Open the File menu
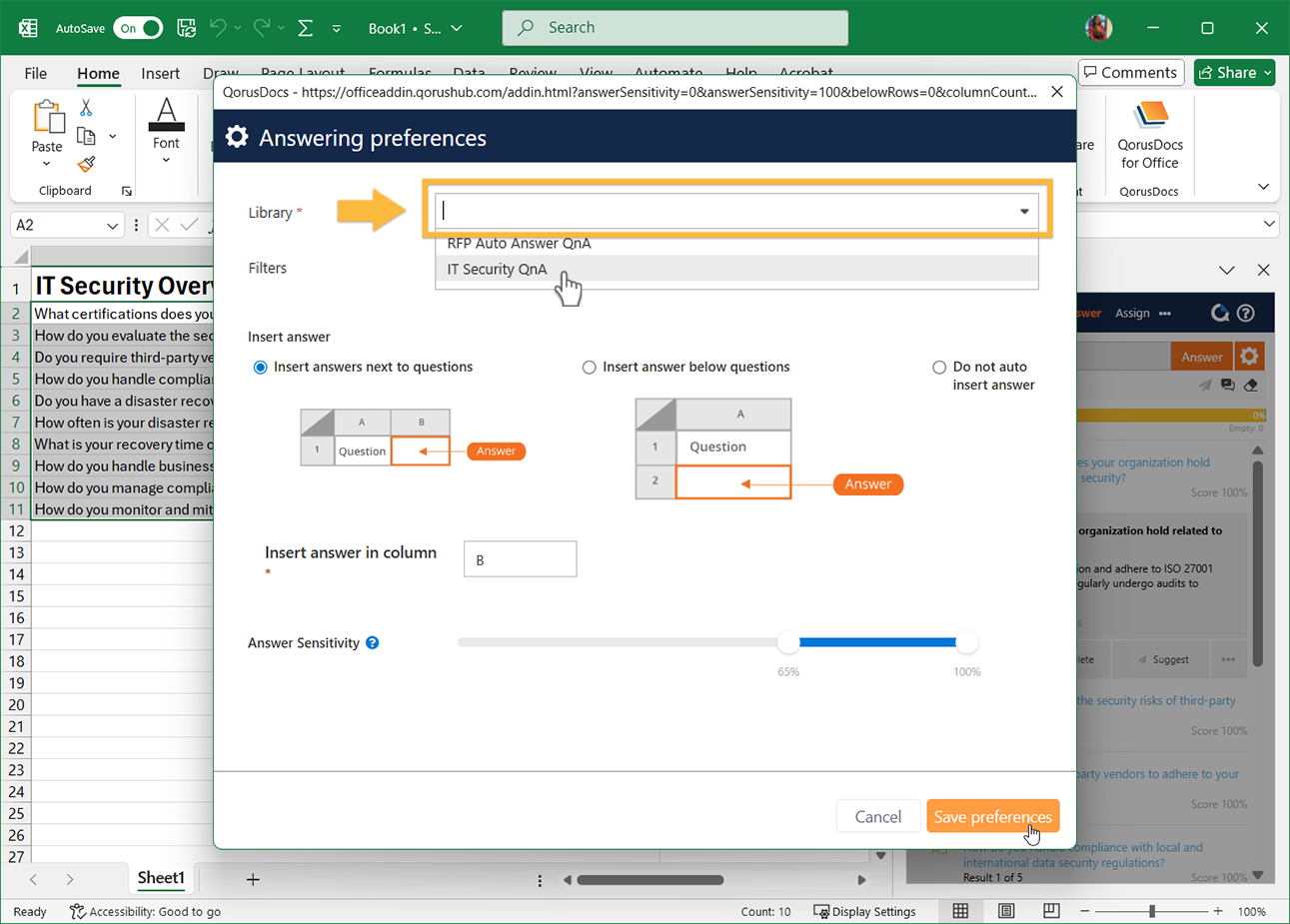 [35, 73]
